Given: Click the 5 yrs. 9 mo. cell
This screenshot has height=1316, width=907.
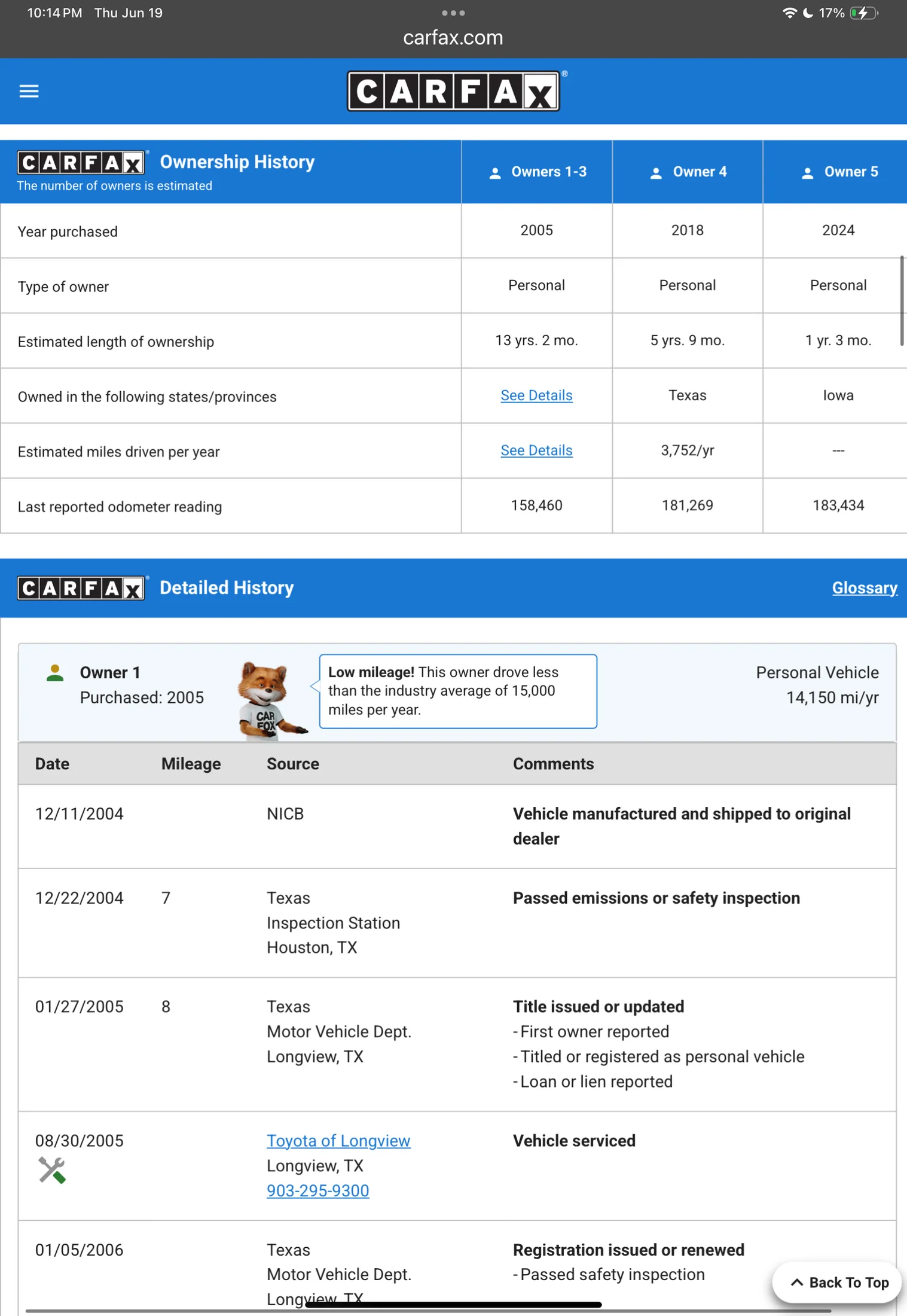Looking at the screenshot, I should [688, 340].
